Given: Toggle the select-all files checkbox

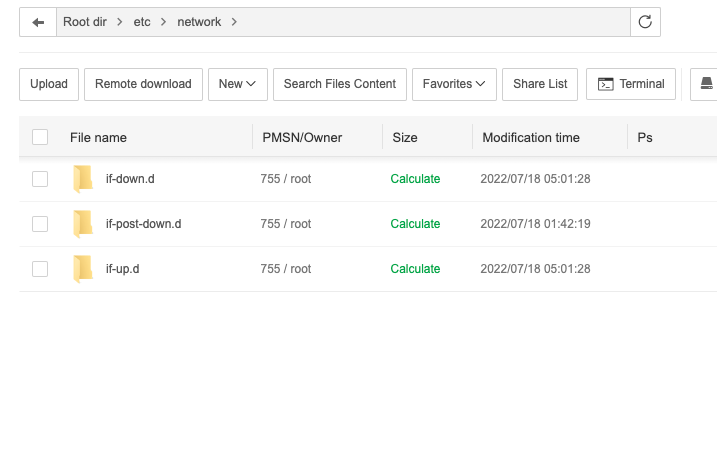Looking at the screenshot, I should click(x=40, y=137).
